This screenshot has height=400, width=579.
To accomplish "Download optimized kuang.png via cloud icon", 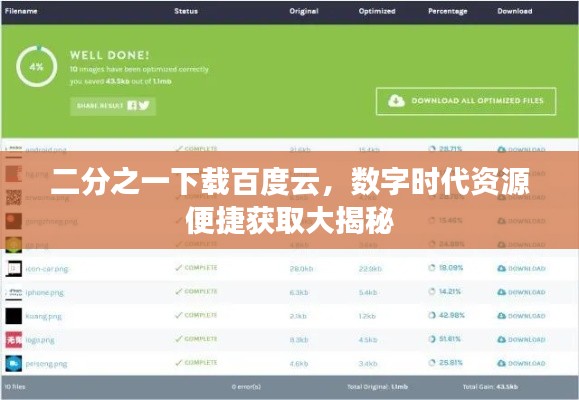I will (x=501, y=316).
